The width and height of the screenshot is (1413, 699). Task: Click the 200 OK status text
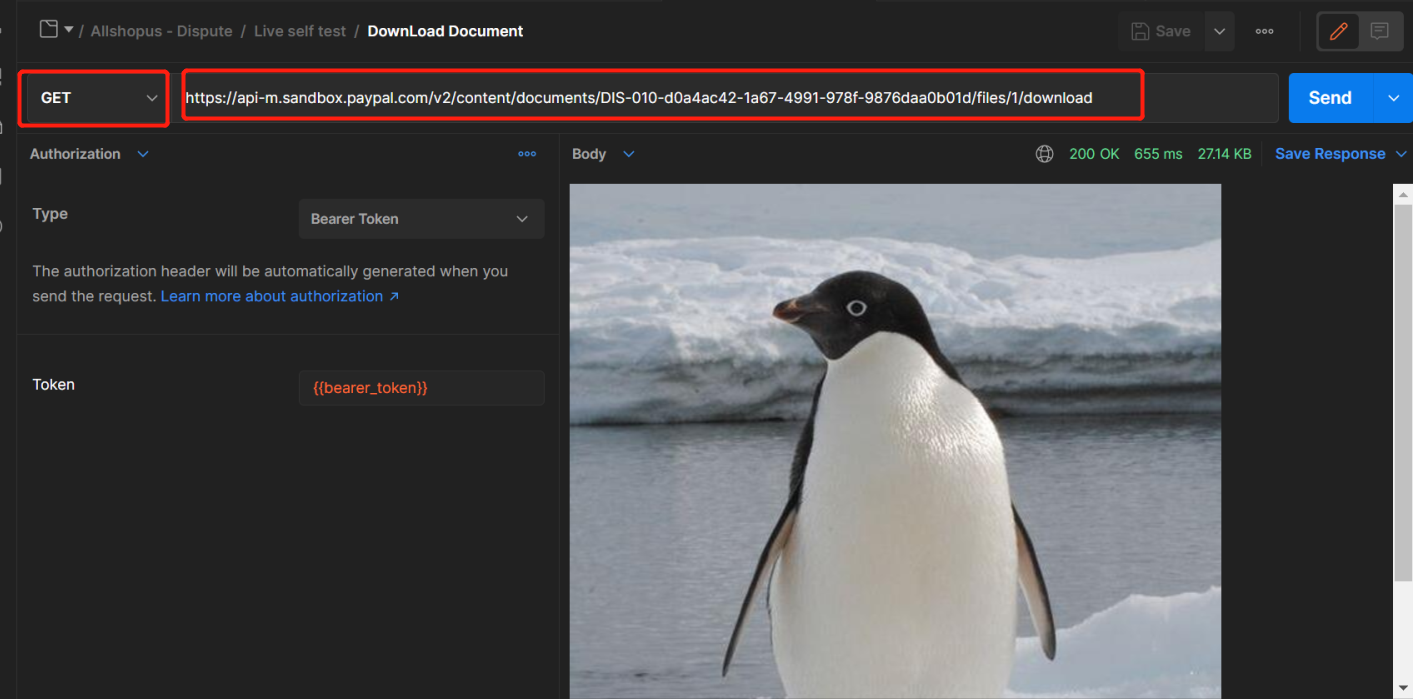click(x=1094, y=154)
